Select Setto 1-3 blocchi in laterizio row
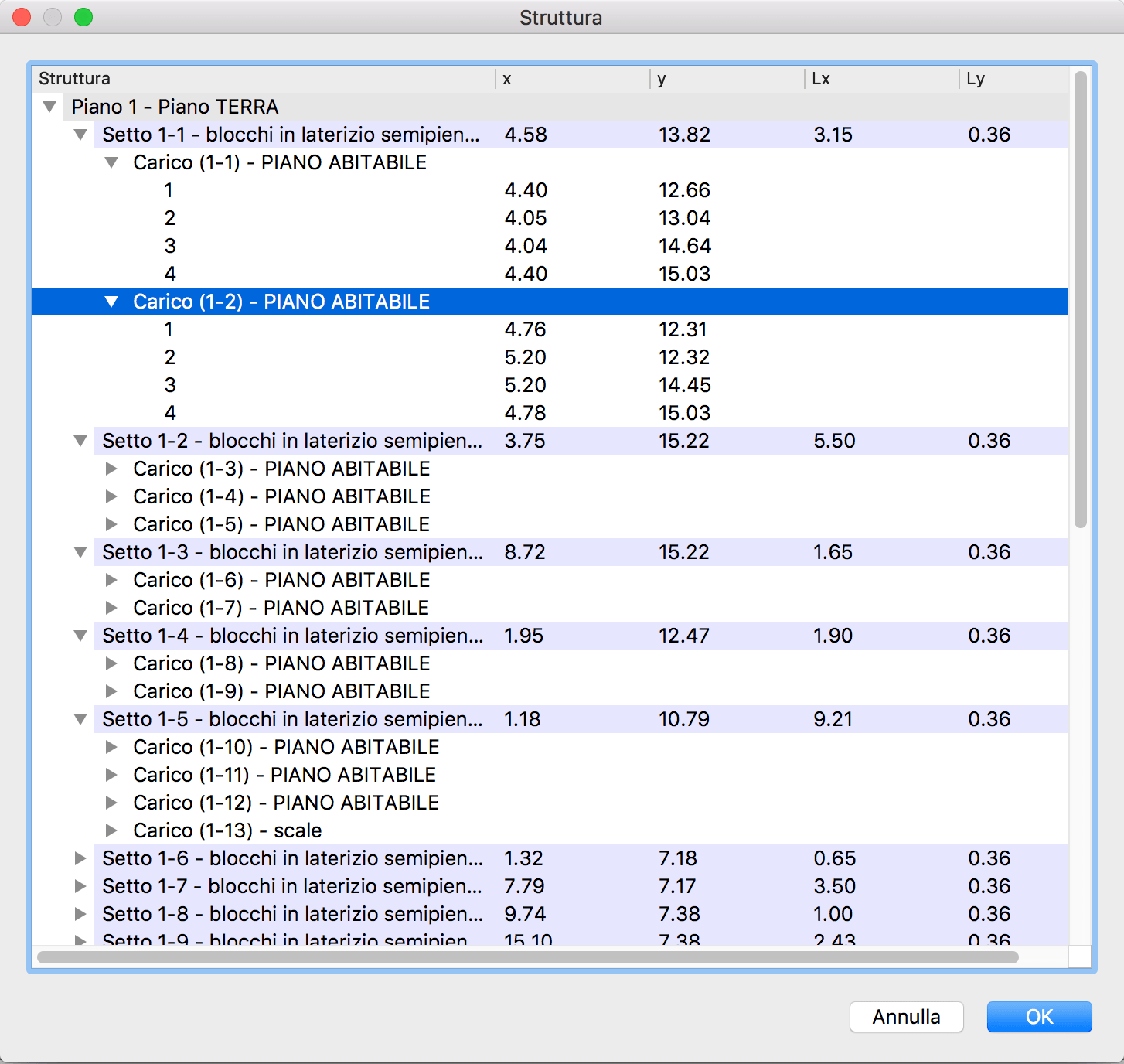 [x=550, y=552]
